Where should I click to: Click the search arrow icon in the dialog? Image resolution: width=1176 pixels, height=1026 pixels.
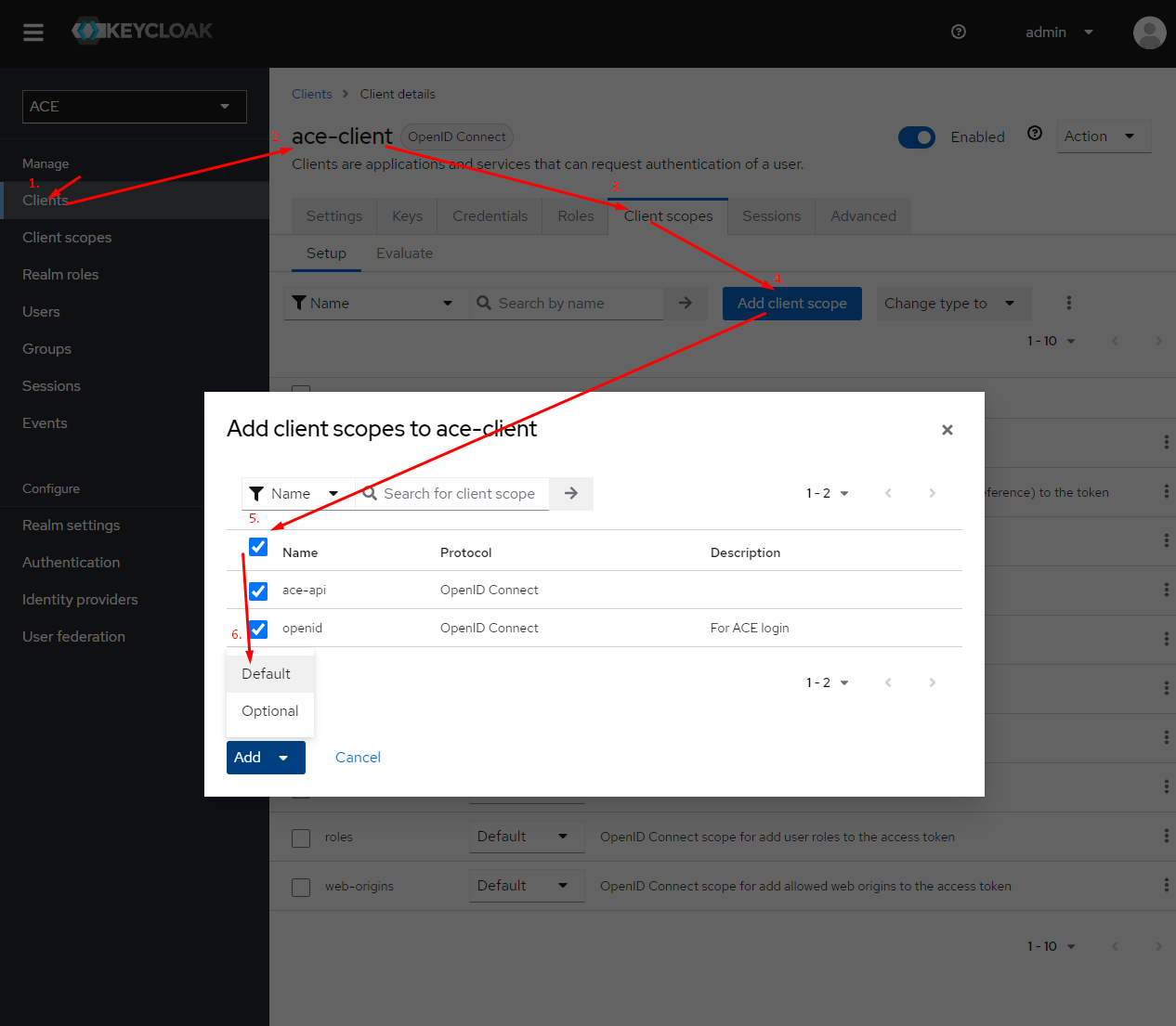[570, 493]
